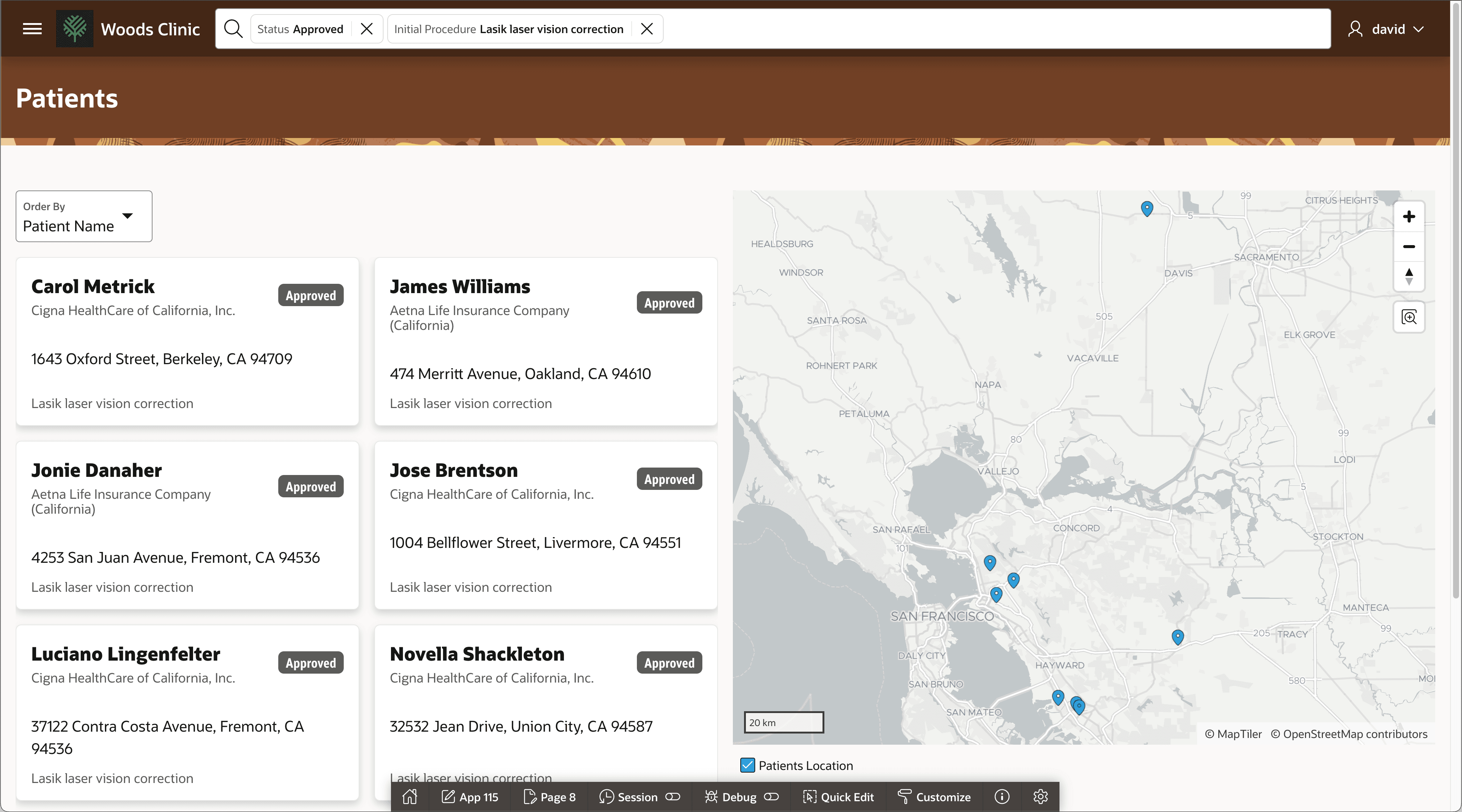Click the Woods Clinic logo icon
This screenshot has width=1462, height=812.
pyautogui.click(x=74, y=28)
